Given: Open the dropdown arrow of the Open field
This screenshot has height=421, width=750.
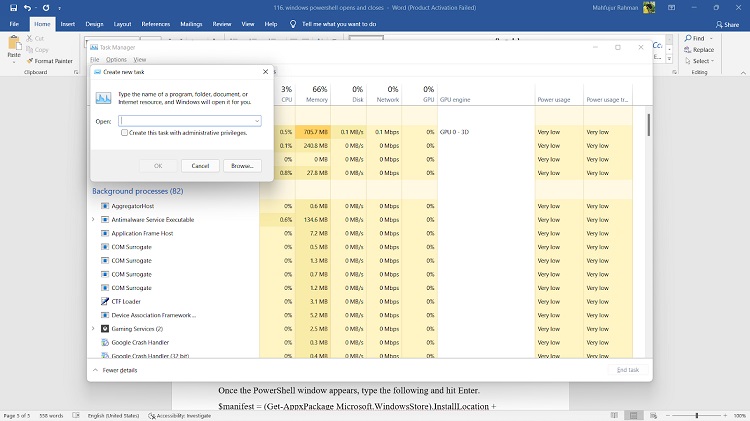Looking at the screenshot, I should [x=257, y=121].
